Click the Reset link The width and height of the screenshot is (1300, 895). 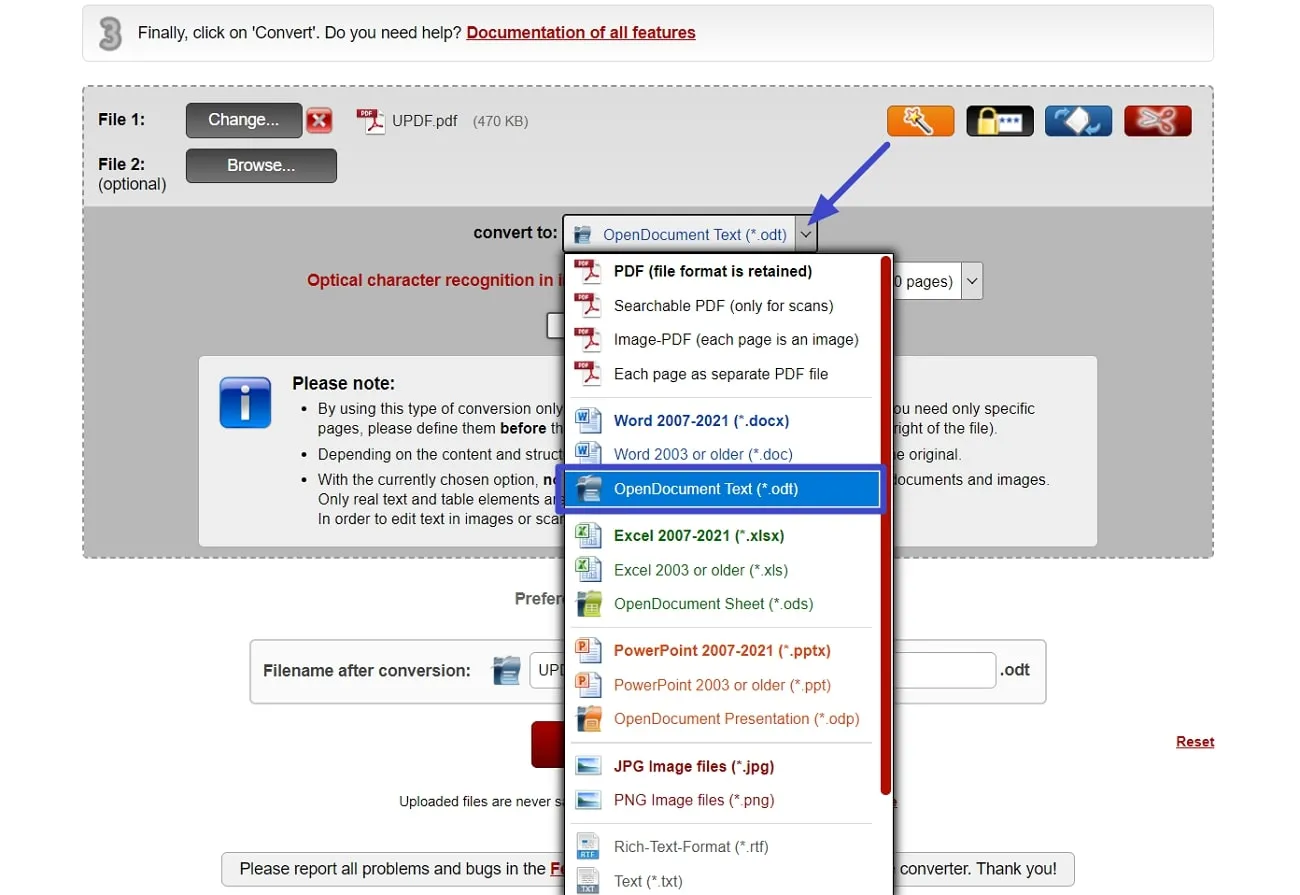1194,741
